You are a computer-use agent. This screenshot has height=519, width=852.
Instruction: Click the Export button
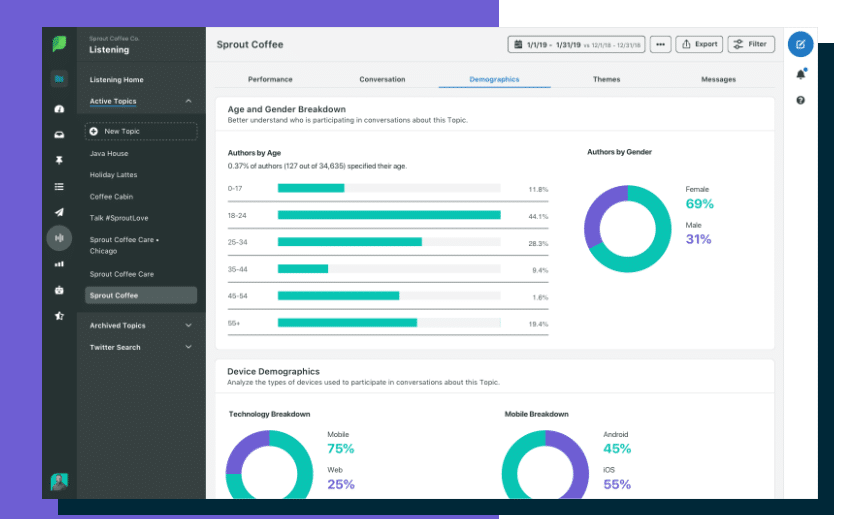click(699, 45)
